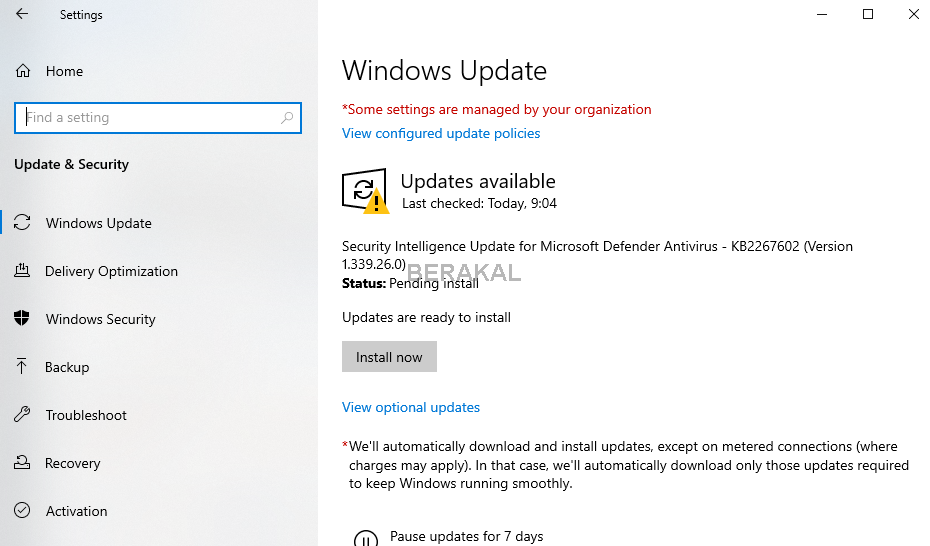Click the pause icon beside Pause updates
Screen dimensions: 930x546
pos(365,539)
